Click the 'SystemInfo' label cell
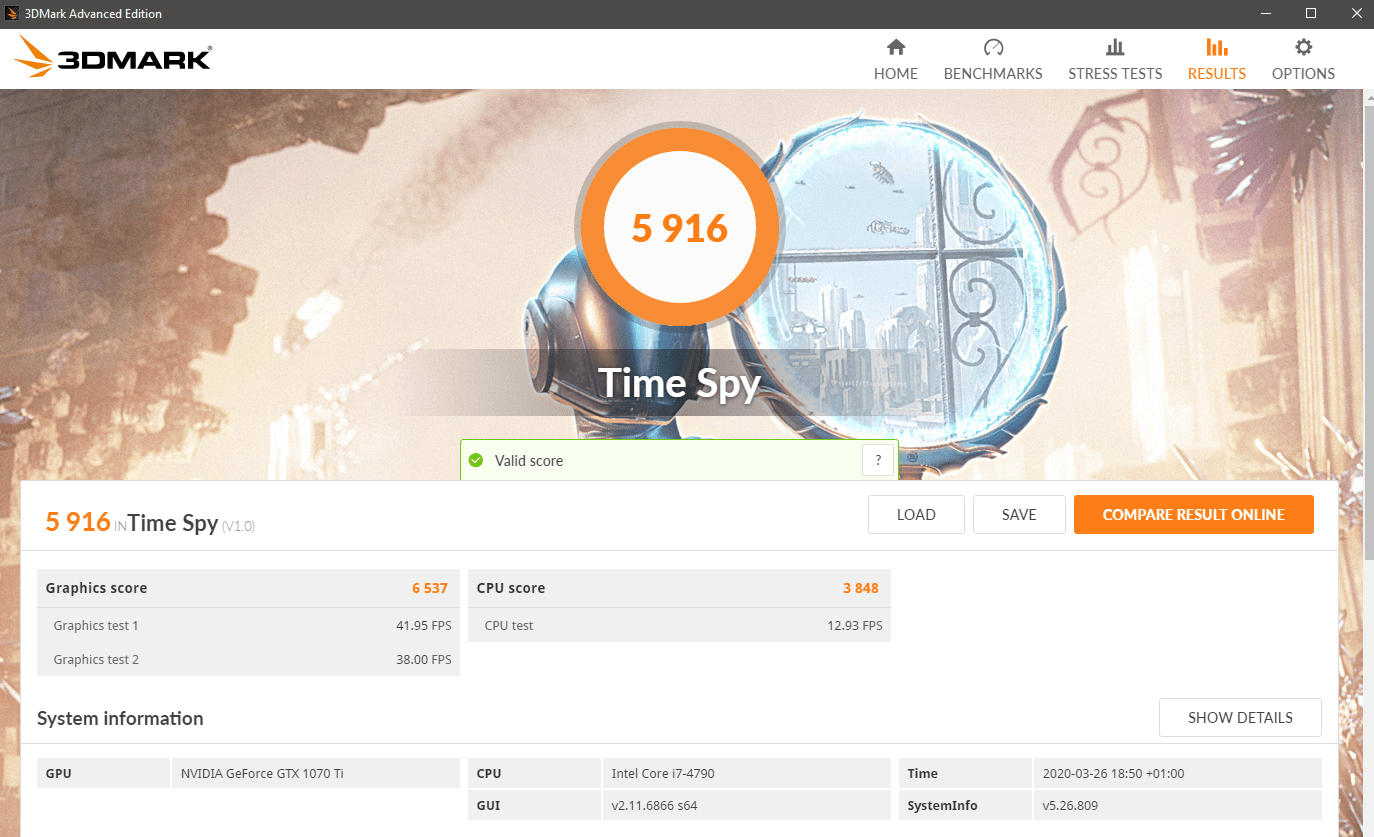Image resolution: width=1374 pixels, height=837 pixels. click(x=965, y=805)
